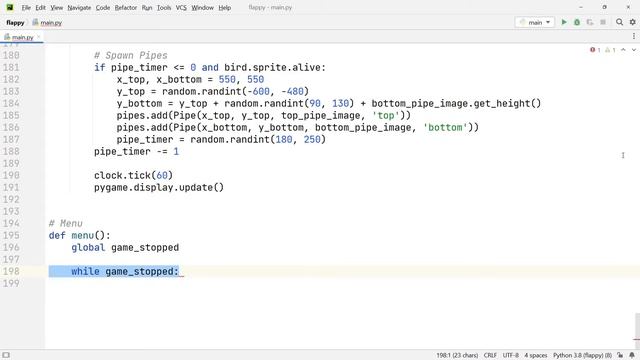
Task: Open editor tab options three-dot menu
Action: [x=633, y=36]
